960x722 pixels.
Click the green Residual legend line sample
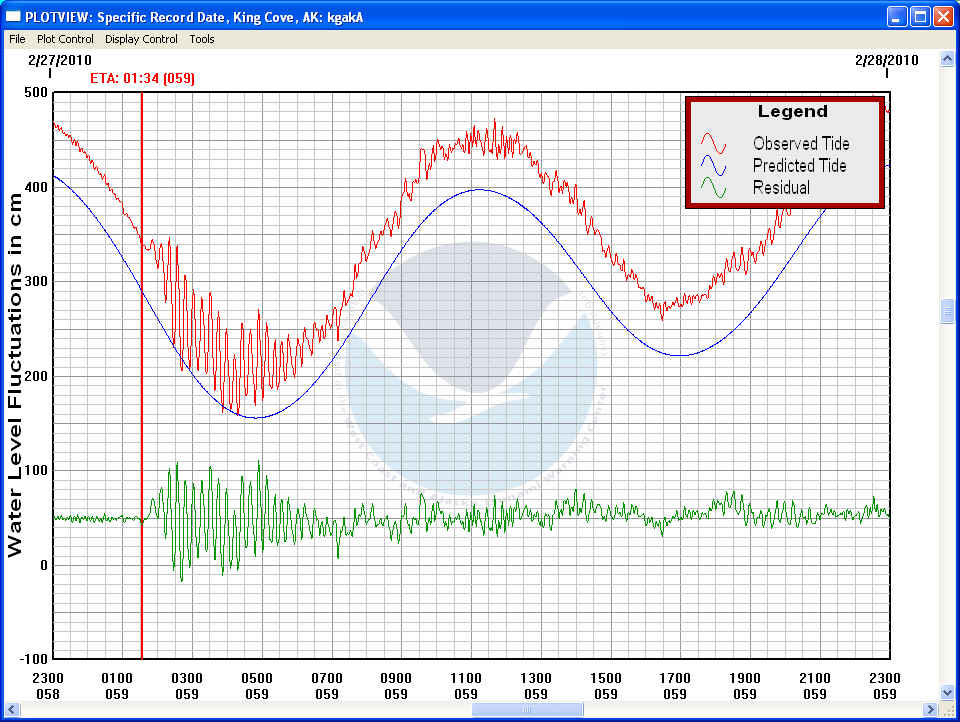[x=713, y=187]
